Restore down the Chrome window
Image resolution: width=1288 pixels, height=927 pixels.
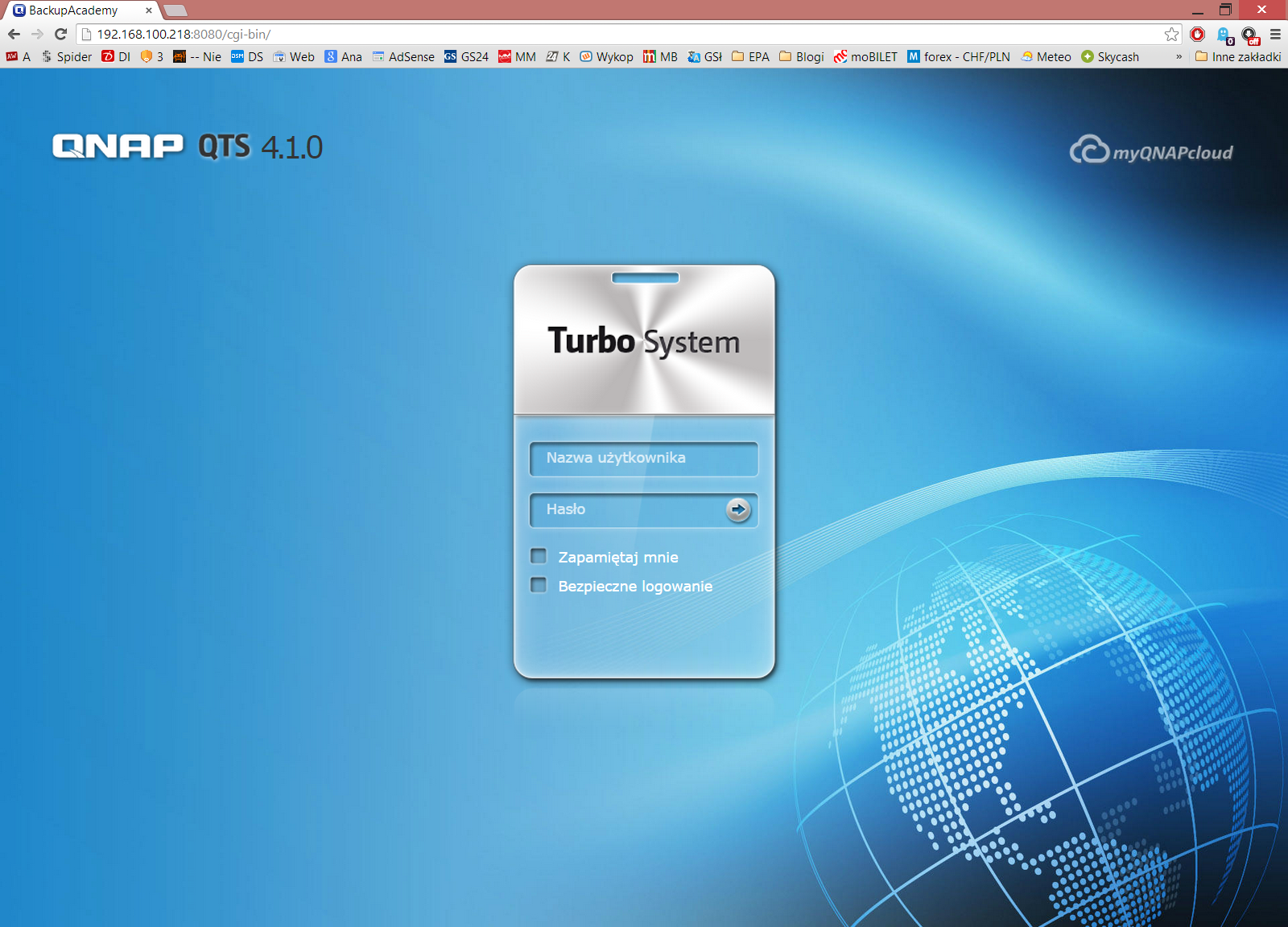click(1225, 10)
